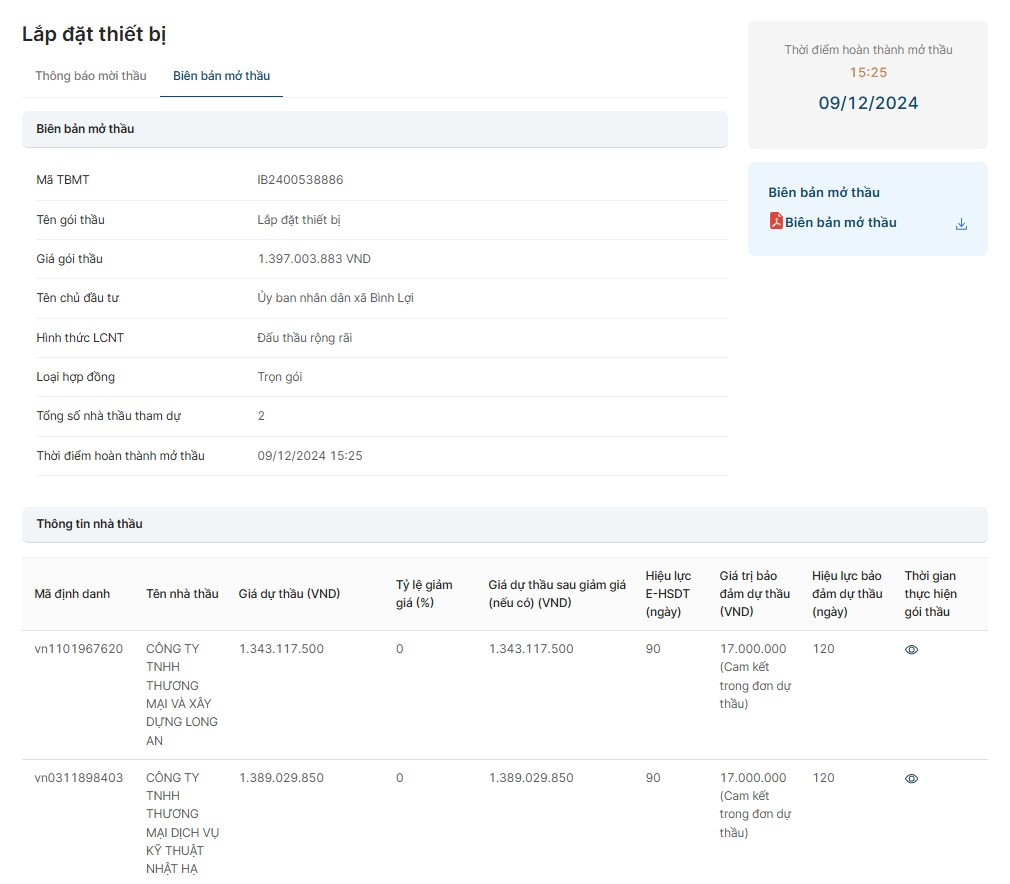Click the Lắp đặt thiết bị page title

click(x=94, y=34)
